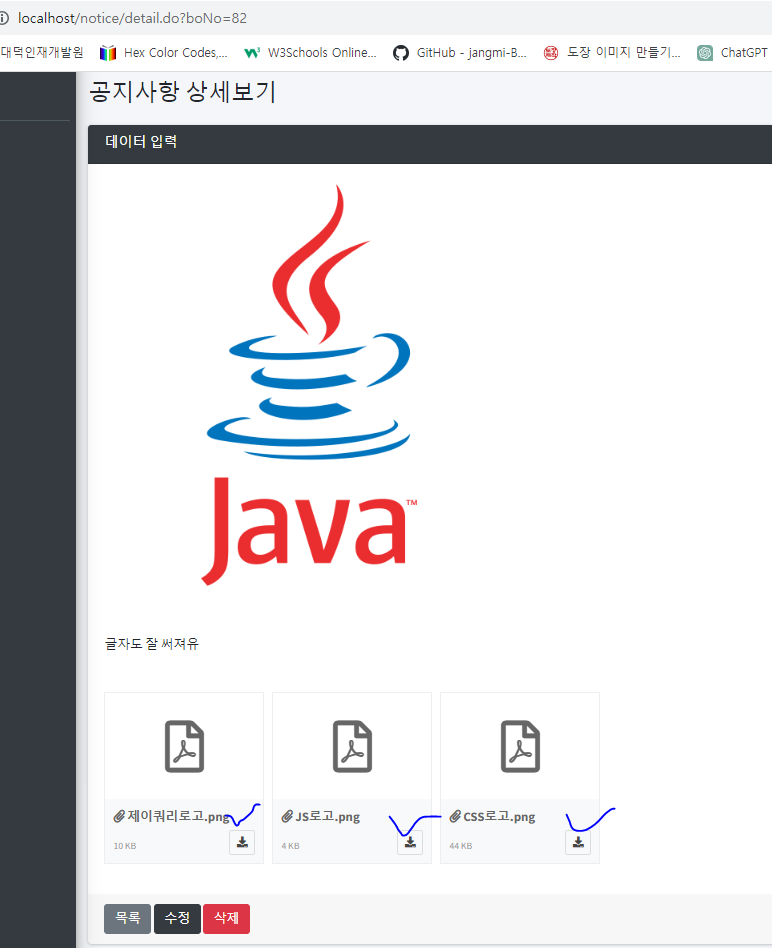Click the 제이쿼리로고.png file name
The width and height of the screenshot is (772, 948).
pos(179,817)
